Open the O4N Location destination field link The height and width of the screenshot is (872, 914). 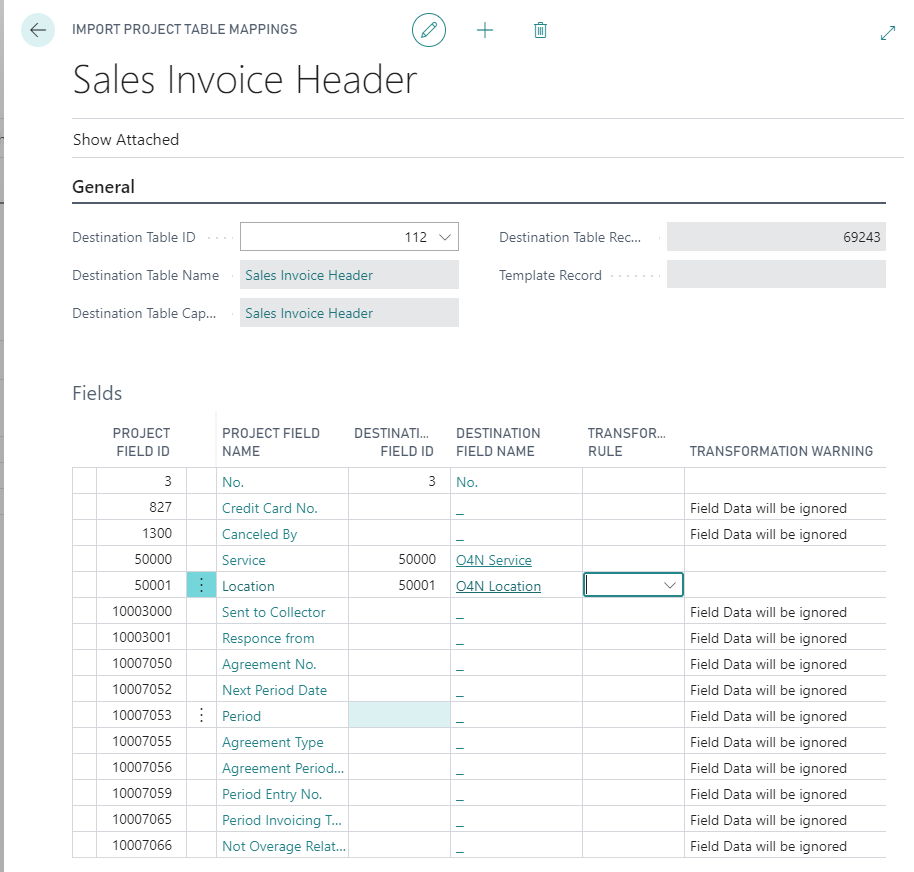[498, 586]
